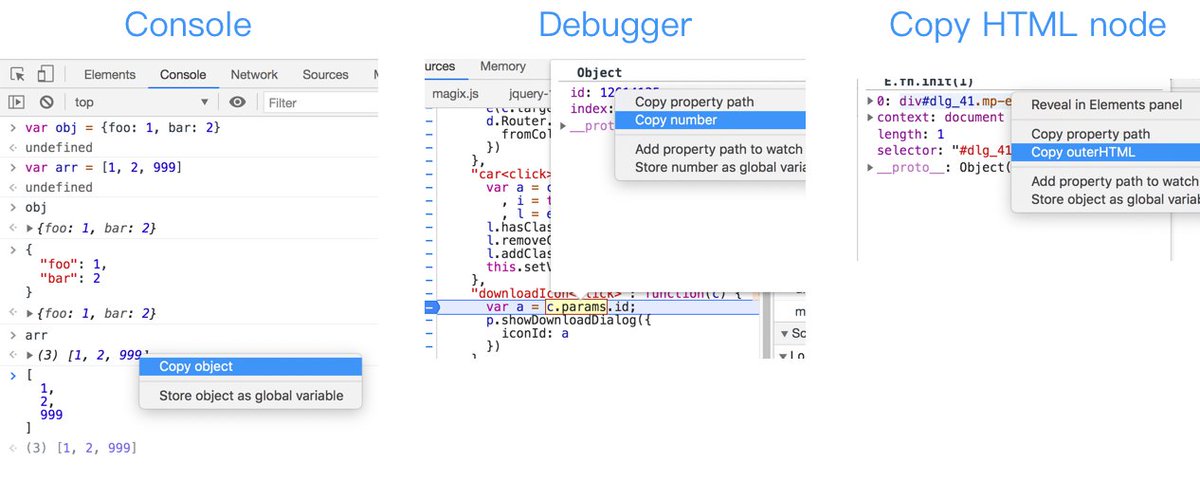Screen dimensions: 1200x482
Task: Click the selector: "#dlg_41 property
Action: pos(945,151)
